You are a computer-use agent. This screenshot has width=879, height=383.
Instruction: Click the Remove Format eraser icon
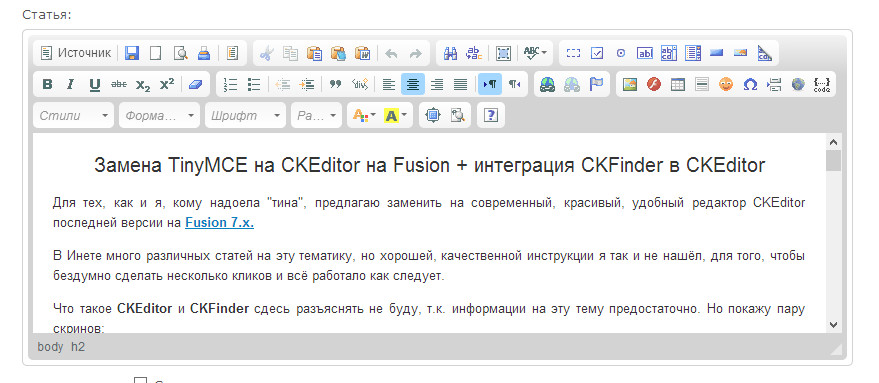[195, 84]
